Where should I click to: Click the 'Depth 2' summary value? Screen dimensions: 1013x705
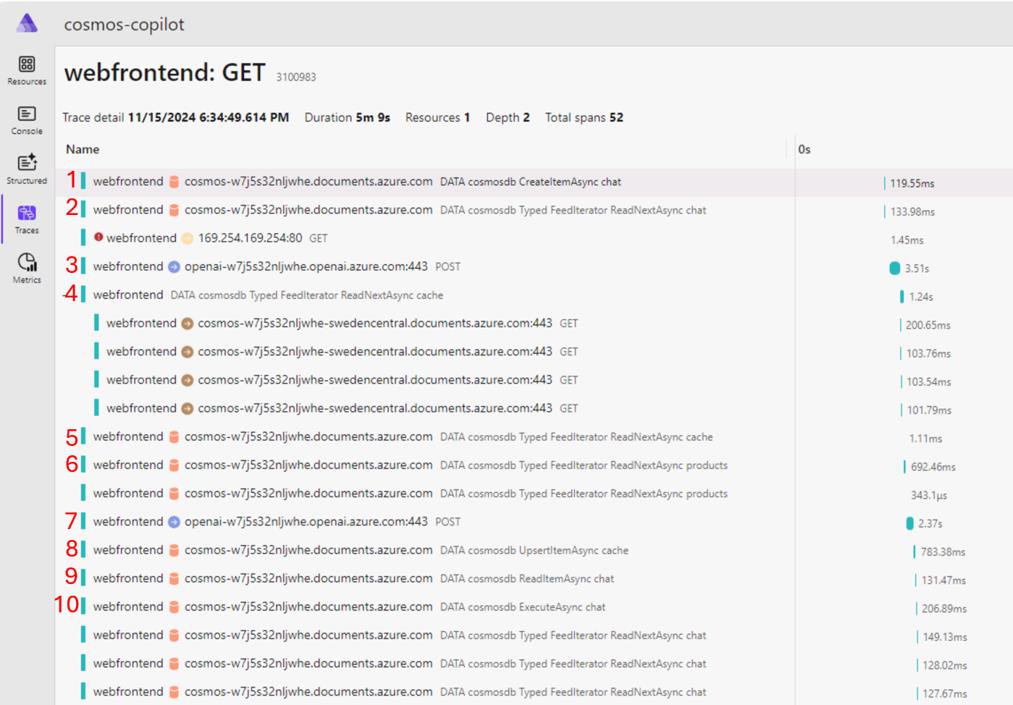coord(508,118)
